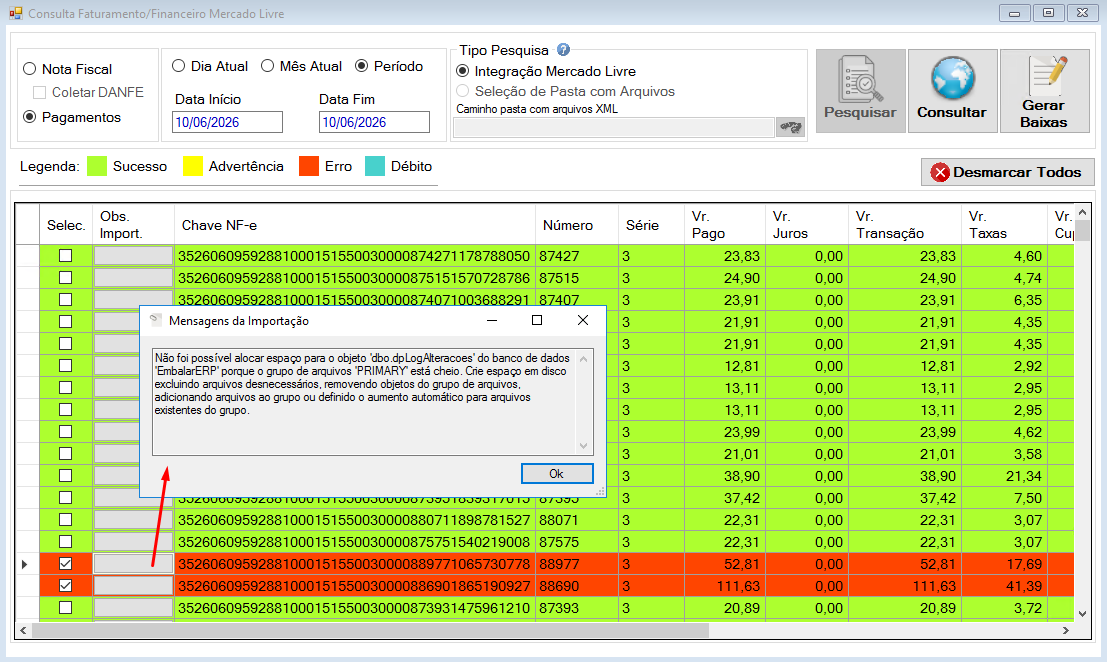
Task: Click the Consultar globe icon
Action: tap(952, 78)
